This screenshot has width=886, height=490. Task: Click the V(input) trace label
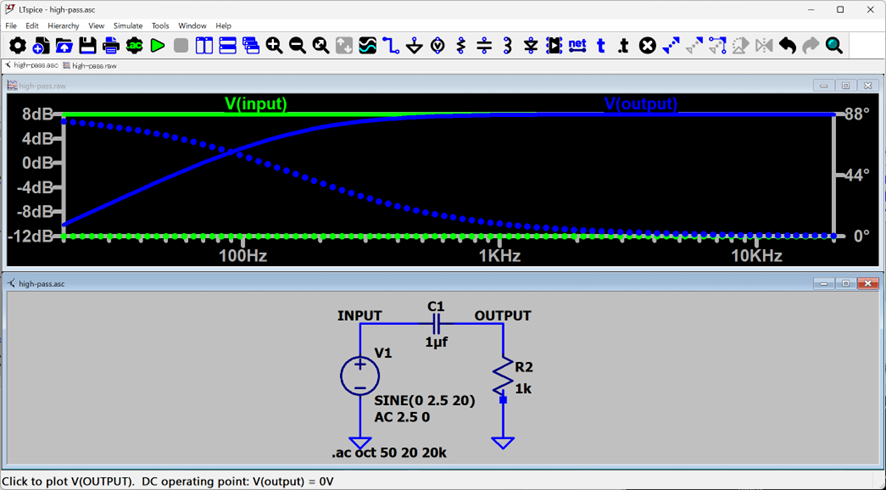coord(256,104)
